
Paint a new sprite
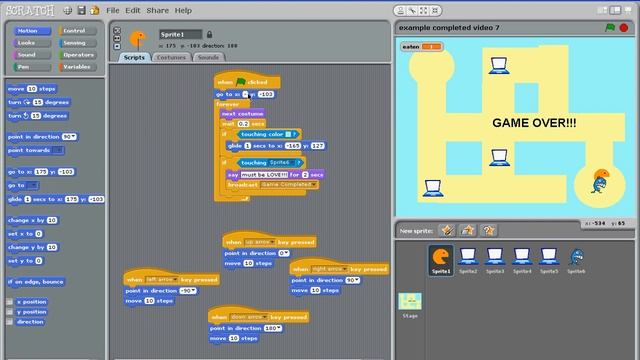click(447, 231)
